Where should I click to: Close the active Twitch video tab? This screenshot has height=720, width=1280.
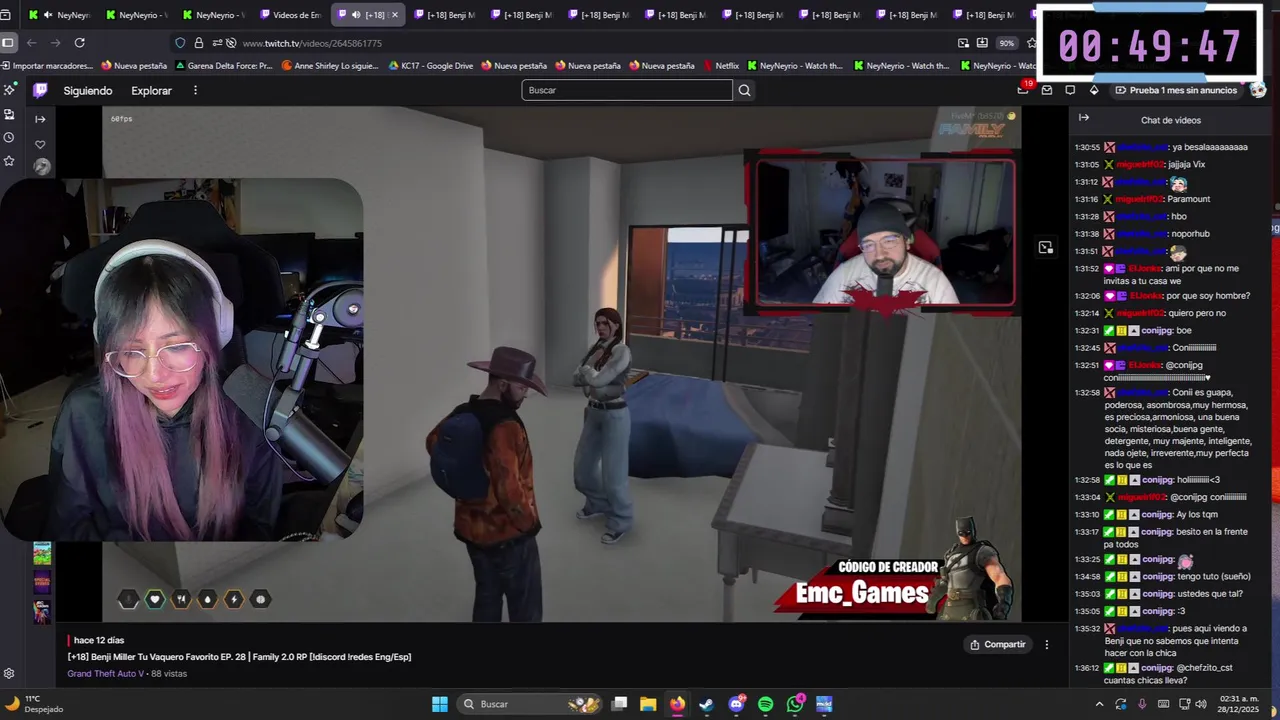click(394, 15)
